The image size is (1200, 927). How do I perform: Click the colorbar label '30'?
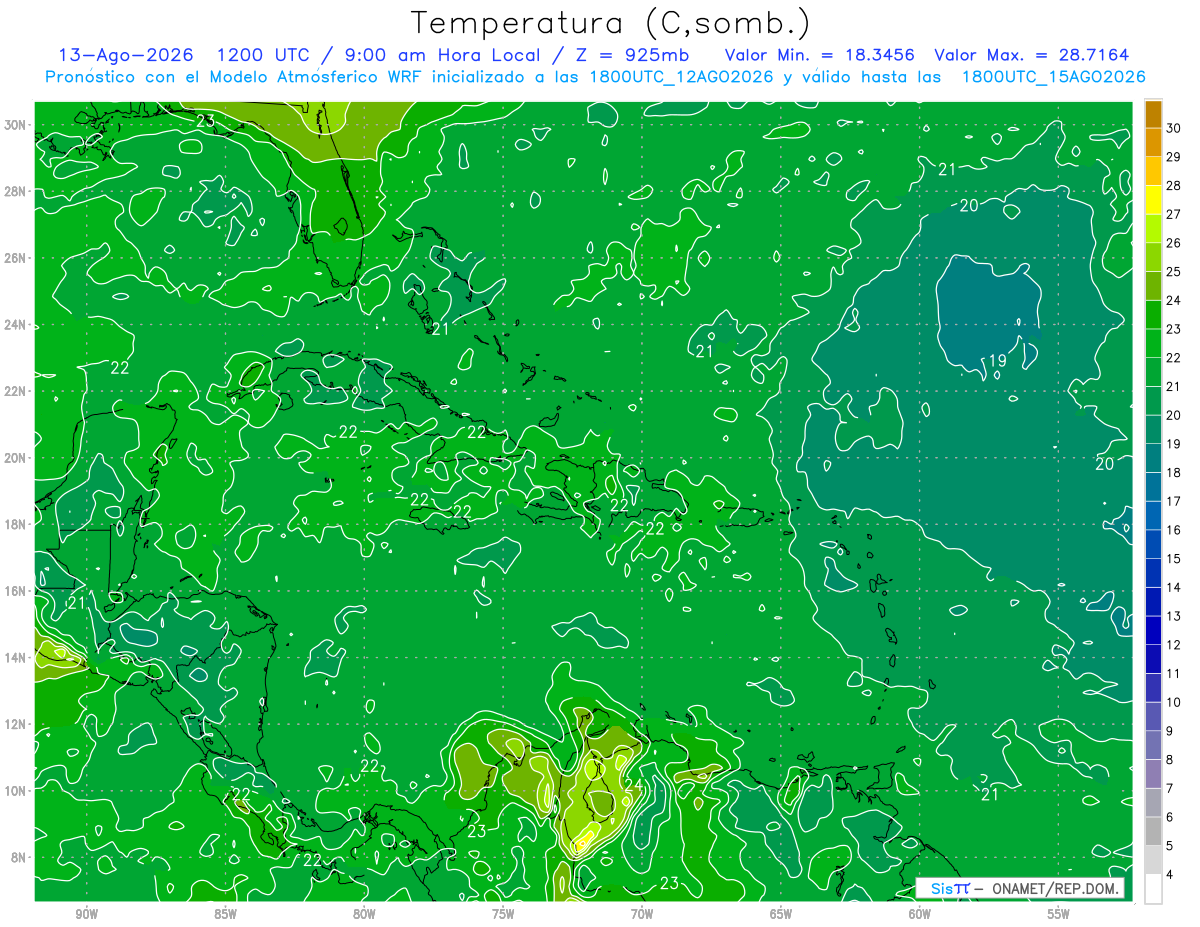point(1174,128)
